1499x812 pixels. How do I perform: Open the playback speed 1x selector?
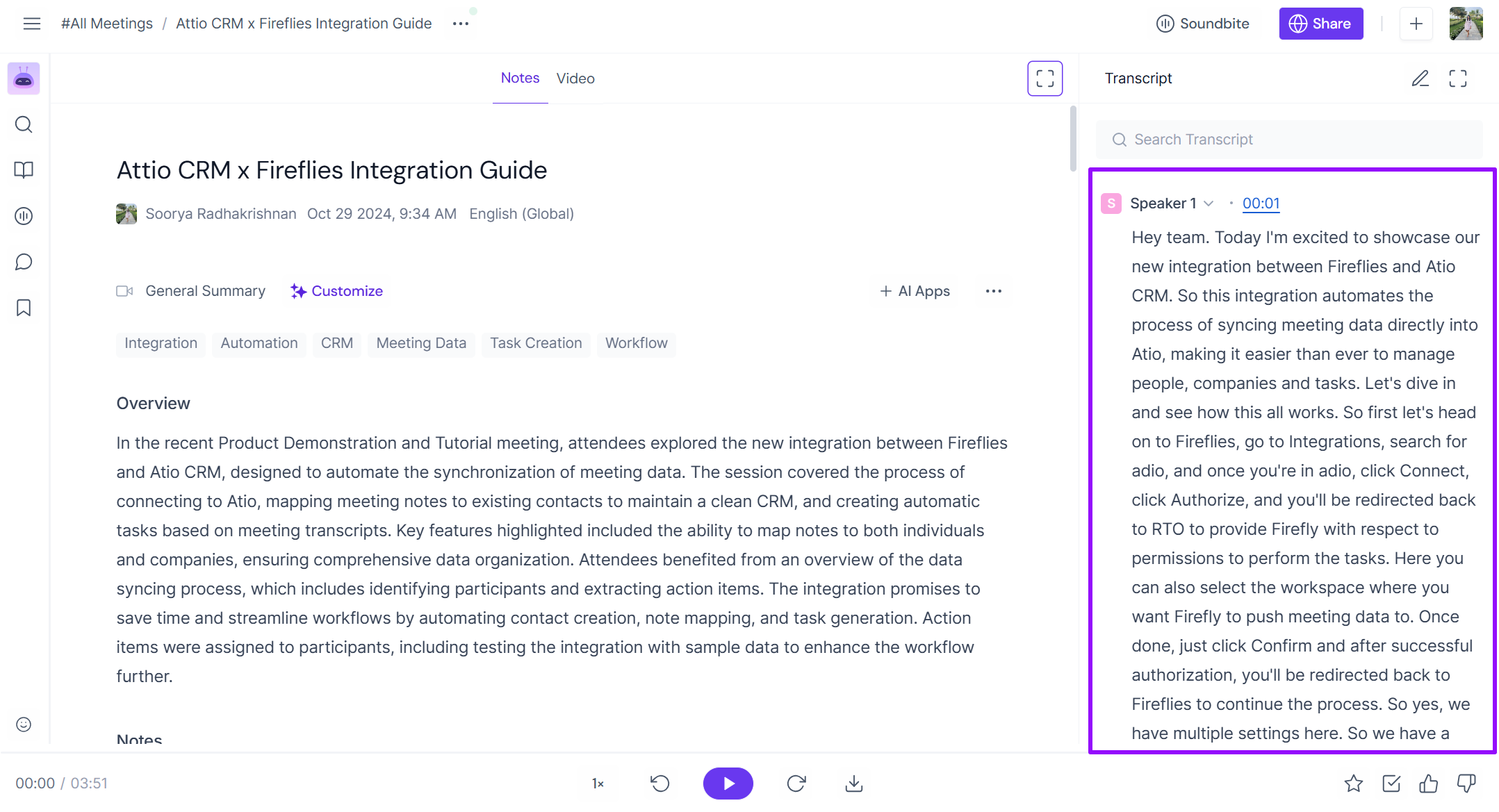pyautogui.click(x=598, y=784)
